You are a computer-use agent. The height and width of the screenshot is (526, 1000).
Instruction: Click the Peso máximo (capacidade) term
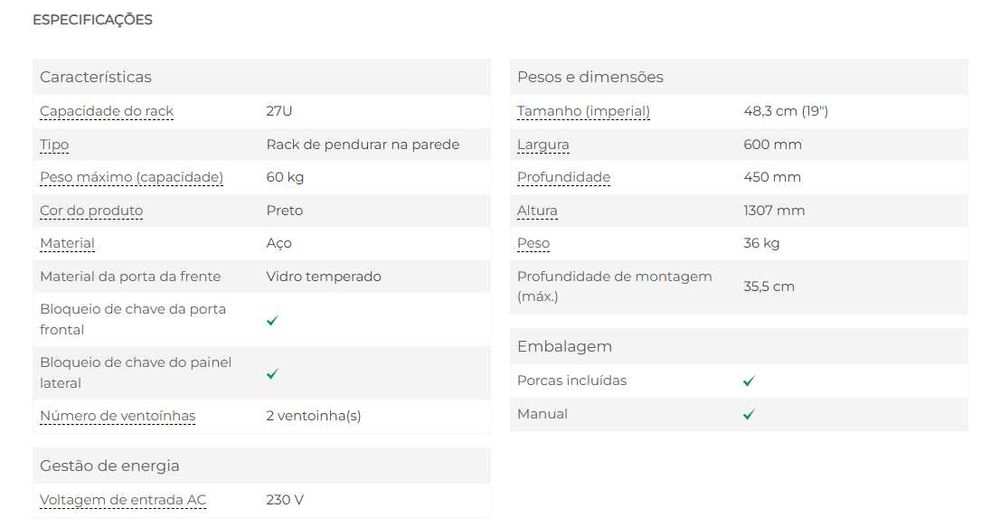[131, 177]
